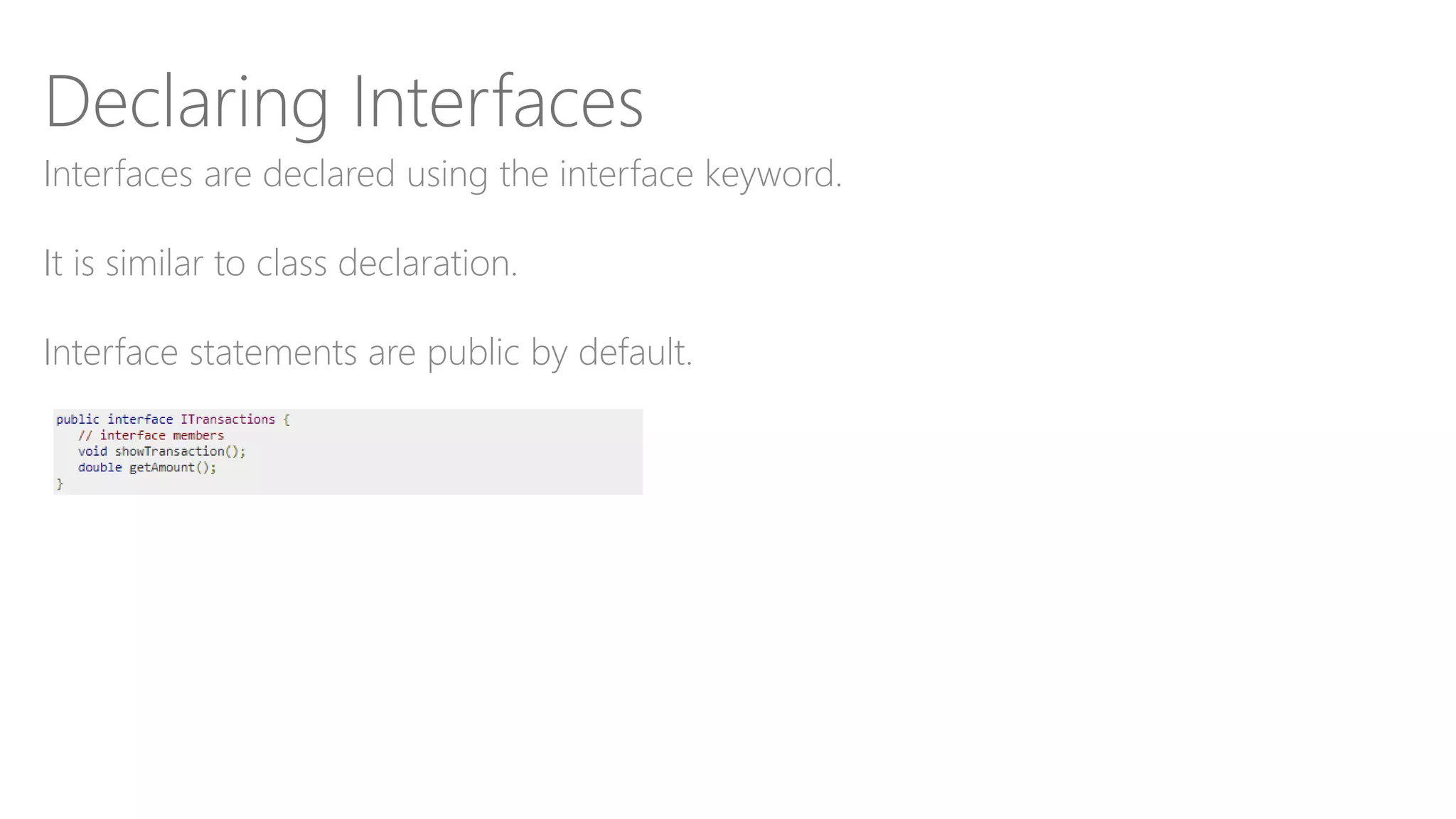Select the sentence about the interface keyword
This screenshot has width=1456, height=819.
coord(442,174)
